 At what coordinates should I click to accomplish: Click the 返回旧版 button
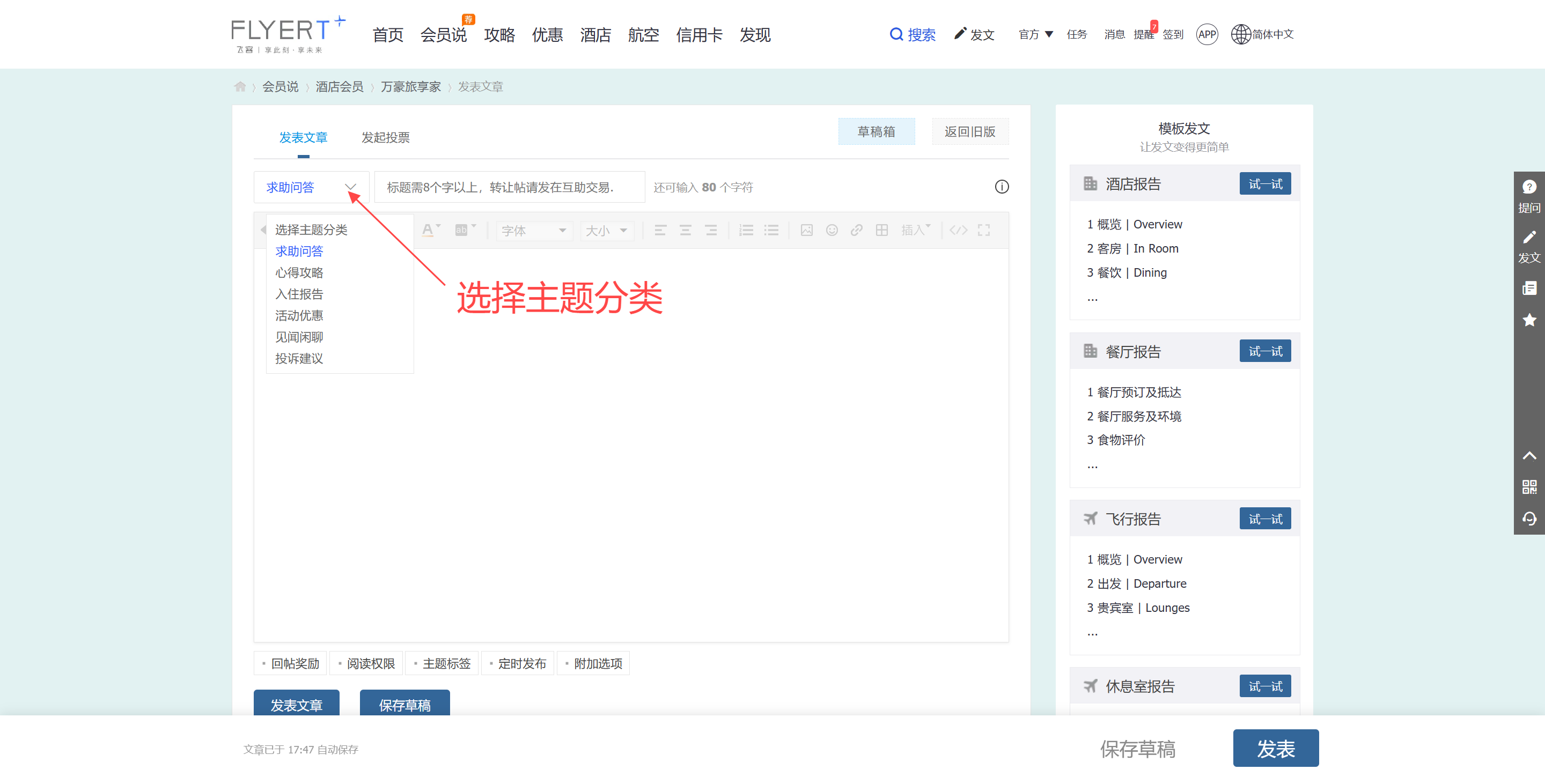pos(970,131)
